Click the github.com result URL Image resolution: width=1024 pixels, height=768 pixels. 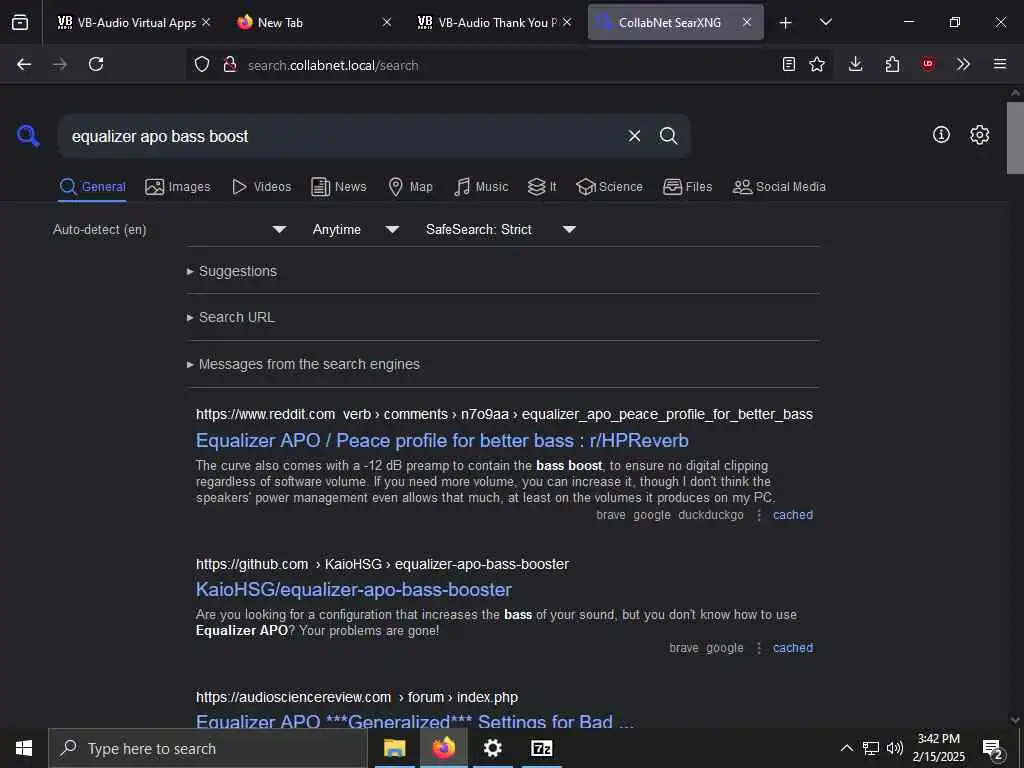(382, 564)
